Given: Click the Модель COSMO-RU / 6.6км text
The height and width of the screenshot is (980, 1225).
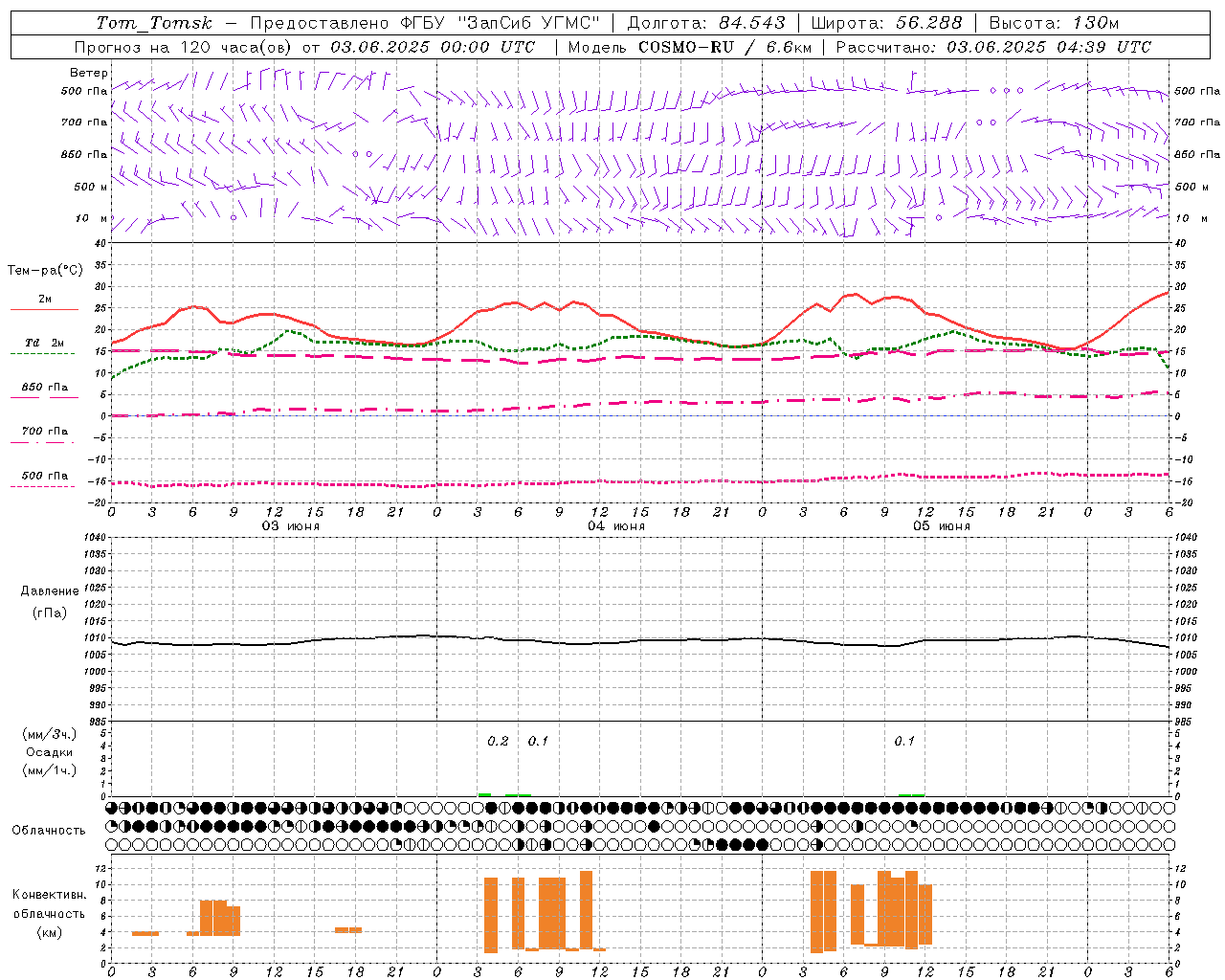Looking at the screenshot, I should [690, 47].
